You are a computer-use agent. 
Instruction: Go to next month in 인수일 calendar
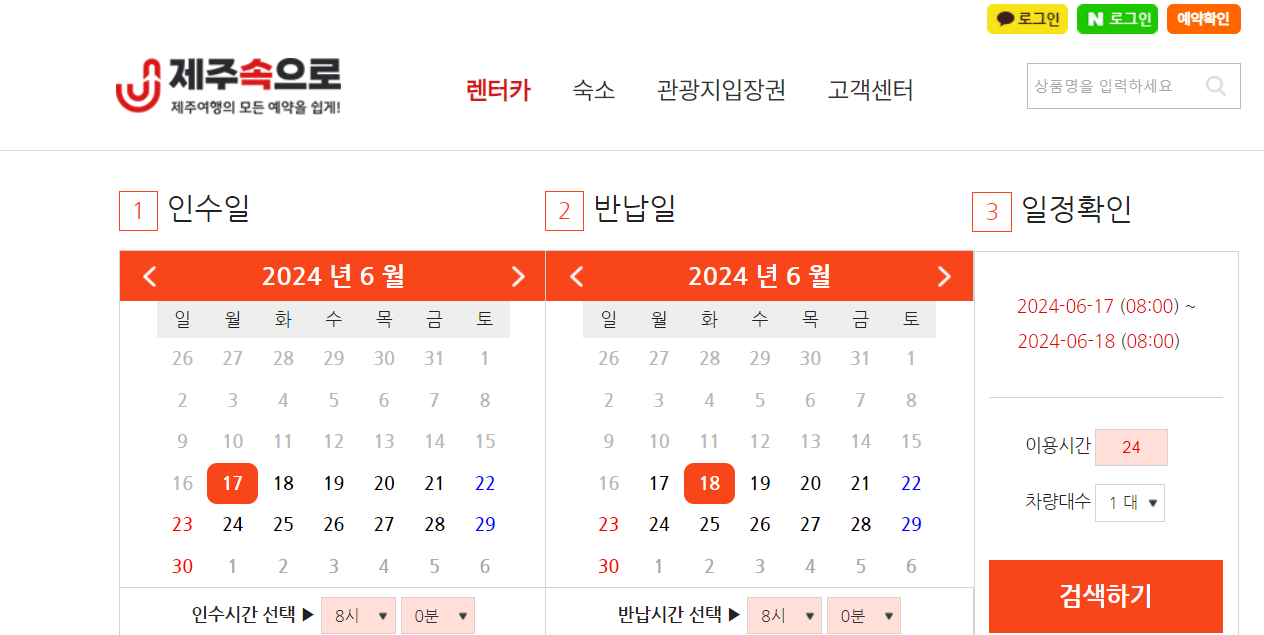coord(518,276)
